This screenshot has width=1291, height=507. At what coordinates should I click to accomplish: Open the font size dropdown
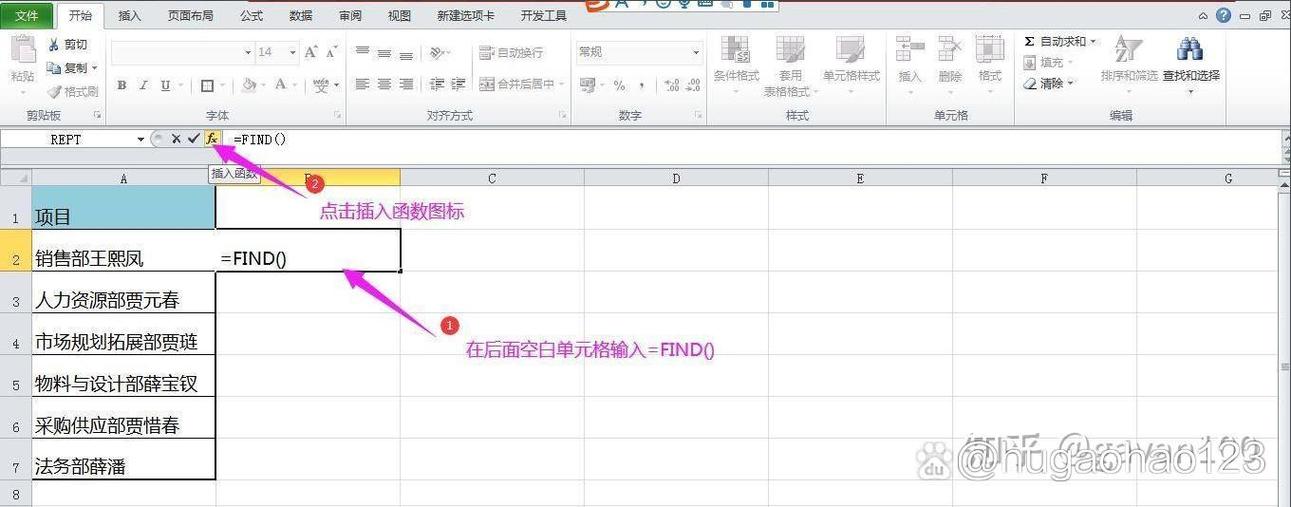pos(292,52)
